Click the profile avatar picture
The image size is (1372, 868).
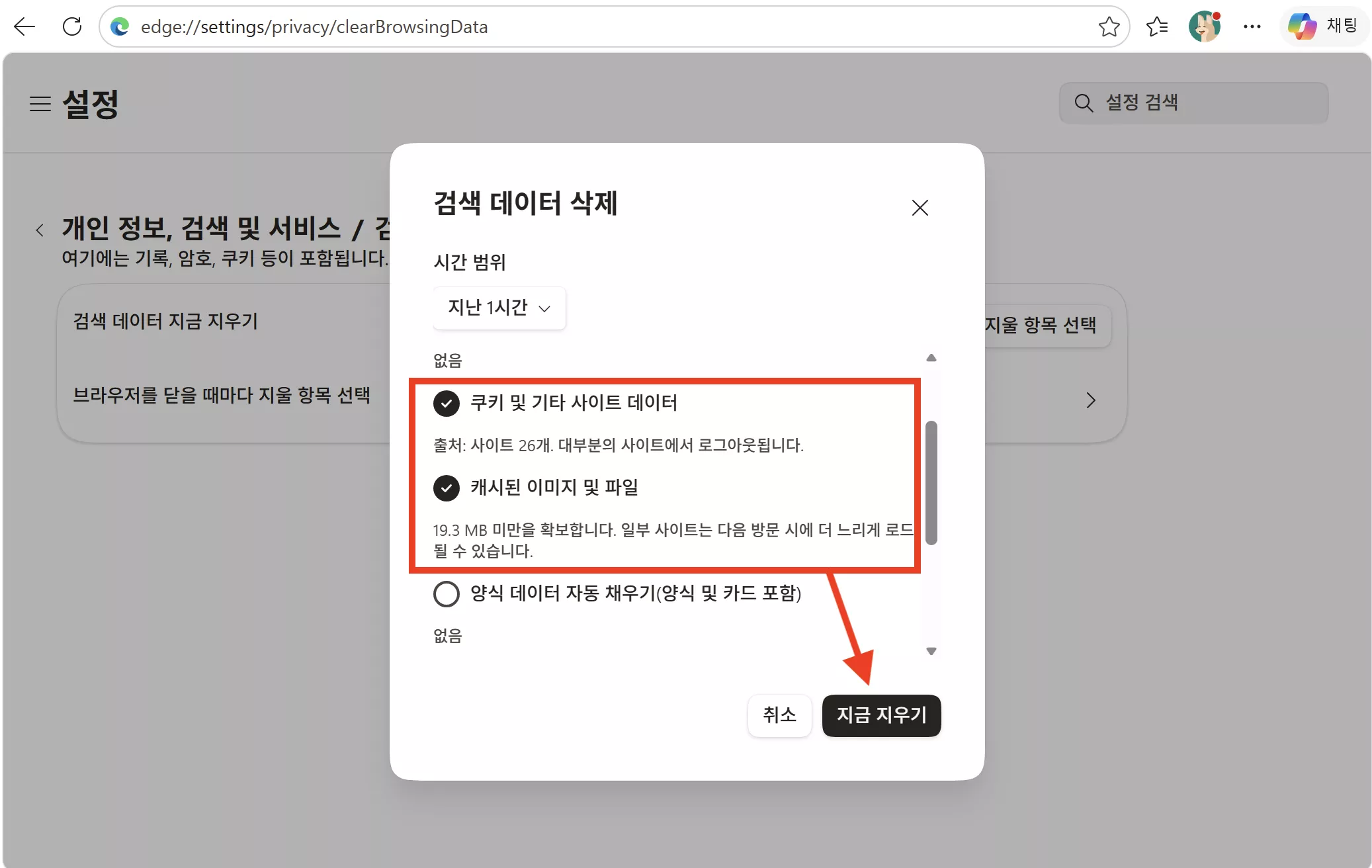[x=1205, y=26]
